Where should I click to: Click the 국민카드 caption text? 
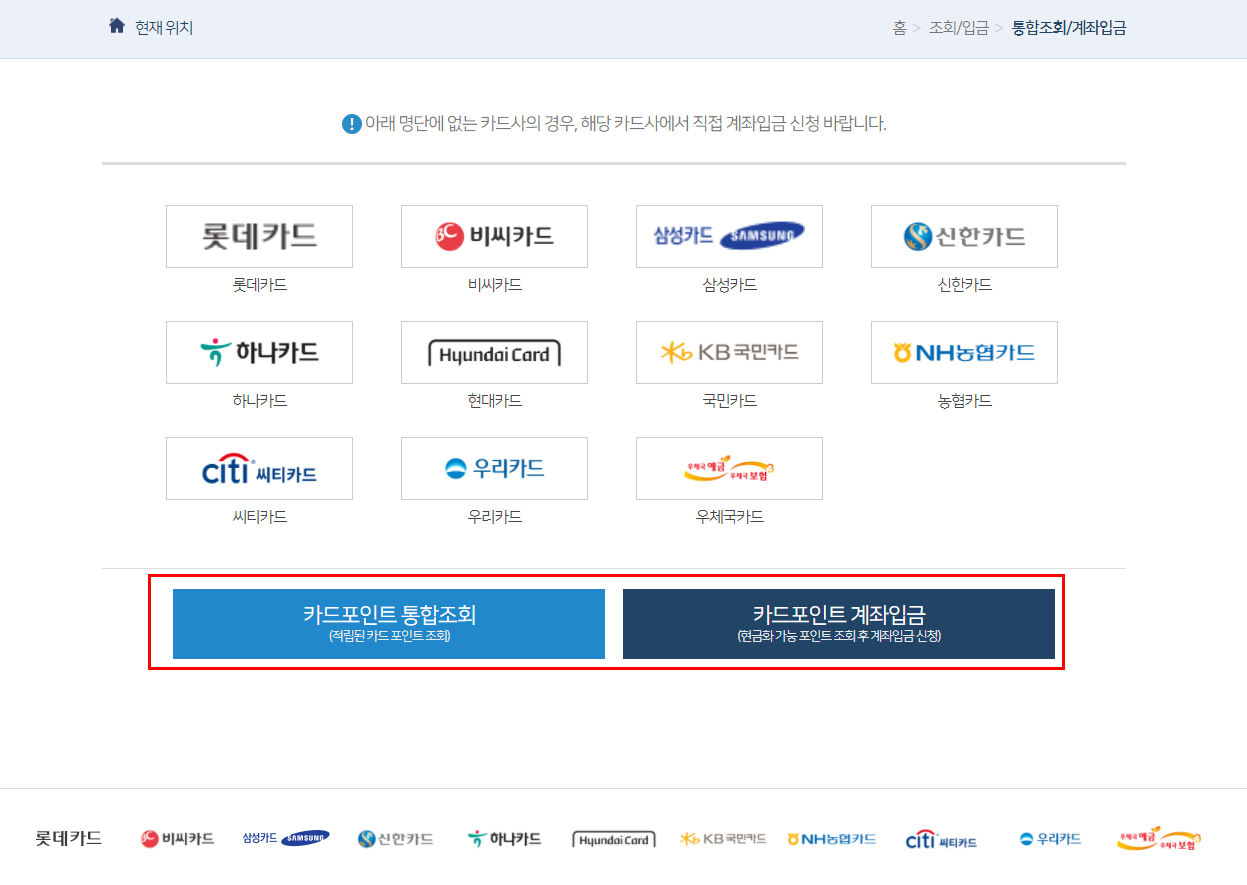tap(729, 401)
